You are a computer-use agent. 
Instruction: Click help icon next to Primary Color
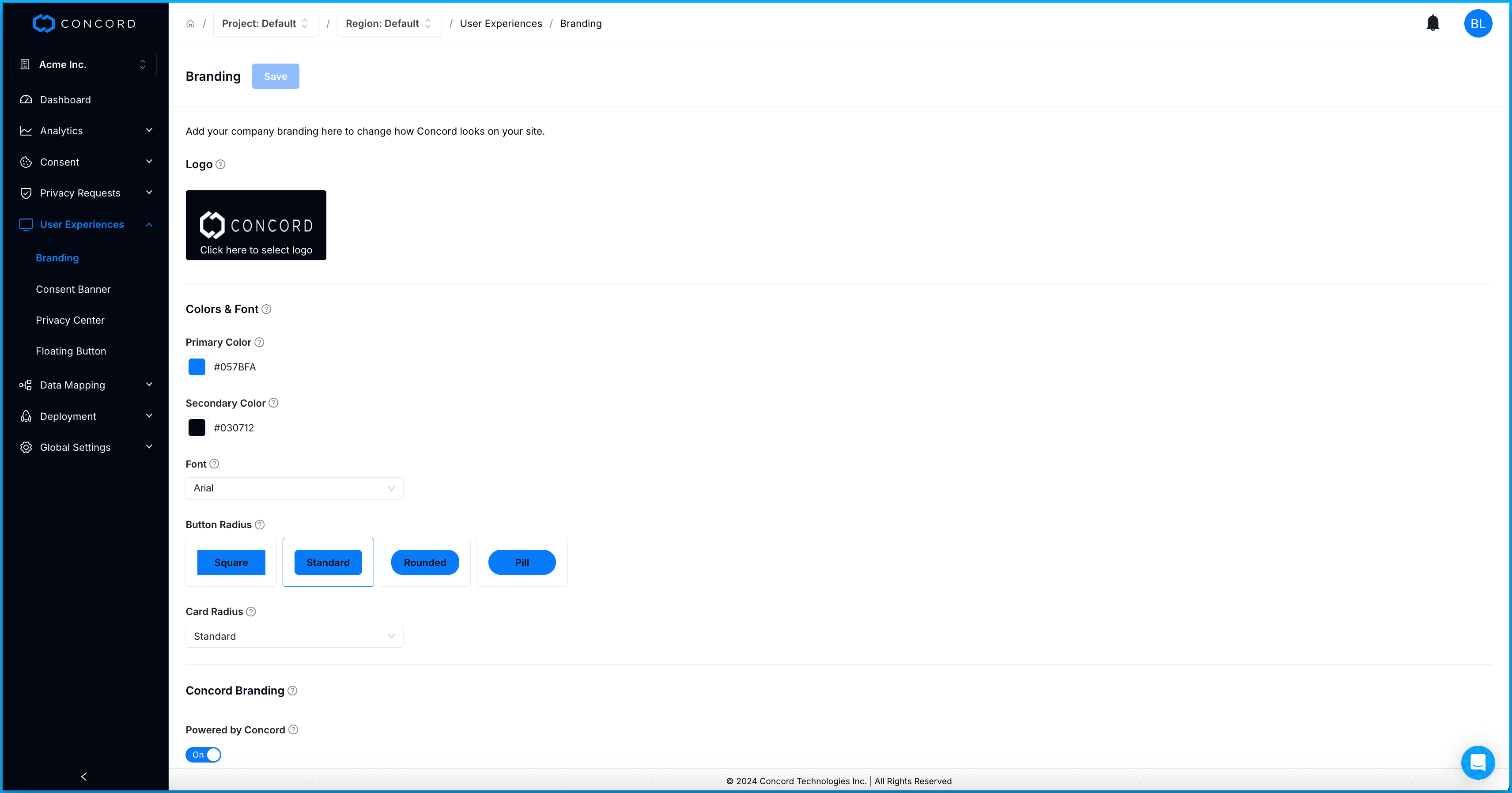(260, 342)
